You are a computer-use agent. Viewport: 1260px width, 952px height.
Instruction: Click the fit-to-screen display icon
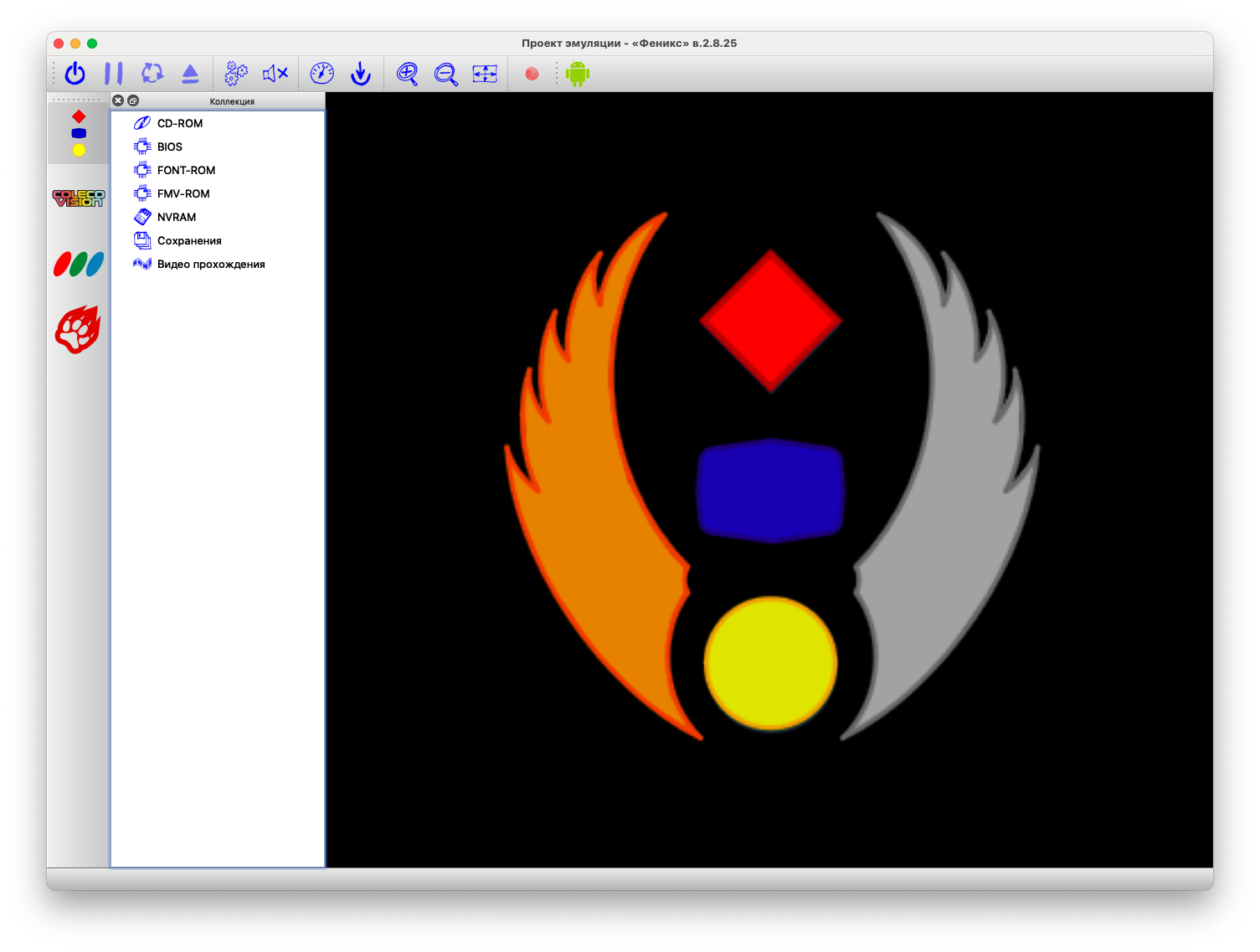click(484, 74)
